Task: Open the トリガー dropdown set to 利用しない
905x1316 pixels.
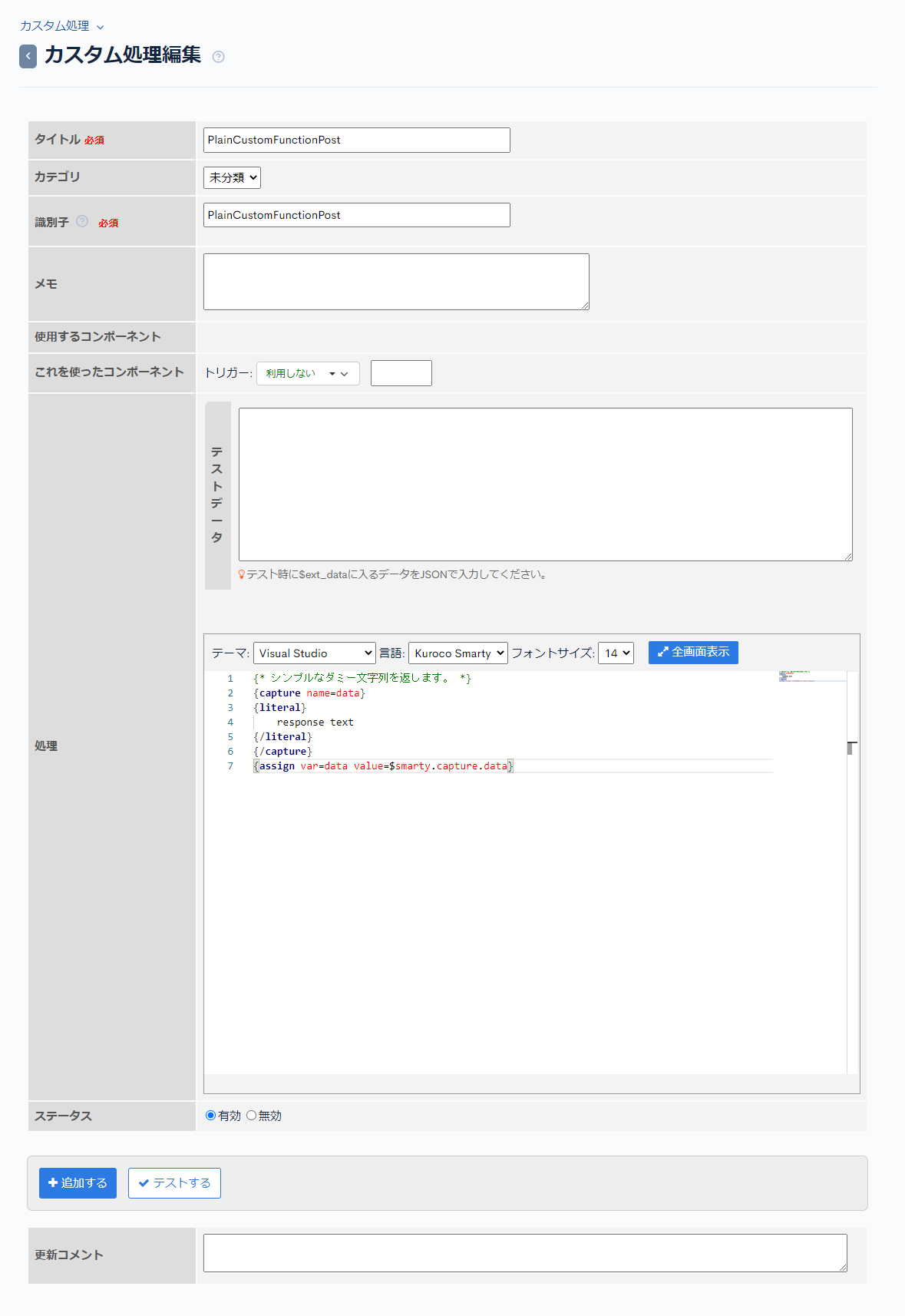Action: 308,373
